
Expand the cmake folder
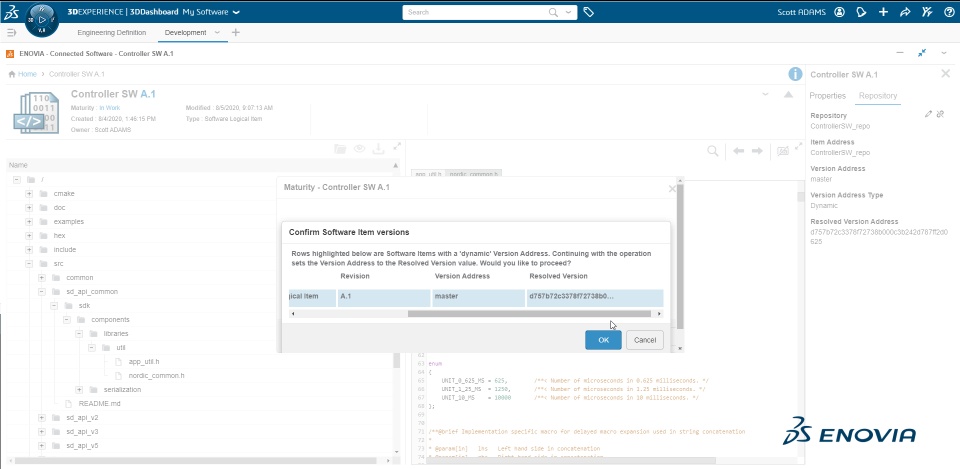tap(29, 193)
